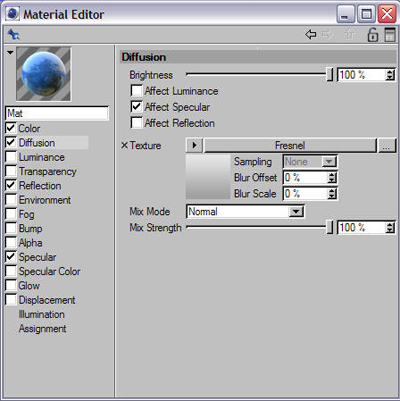Screen dimensions: 400x401
Task: Close the Material Editor window
Action: 387,14
